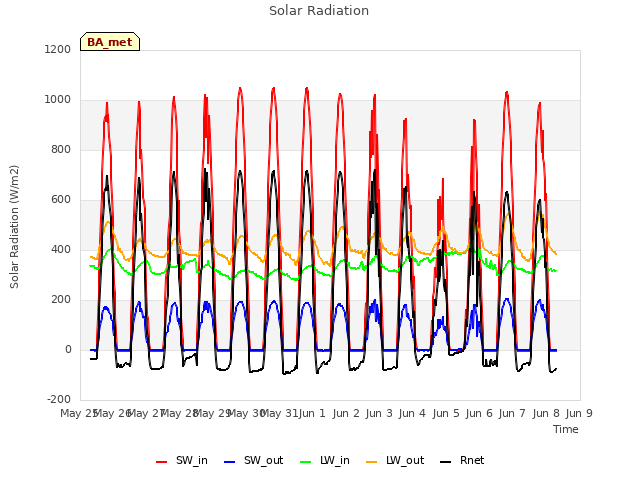Click the BA_met annotation label

point(110,42)
